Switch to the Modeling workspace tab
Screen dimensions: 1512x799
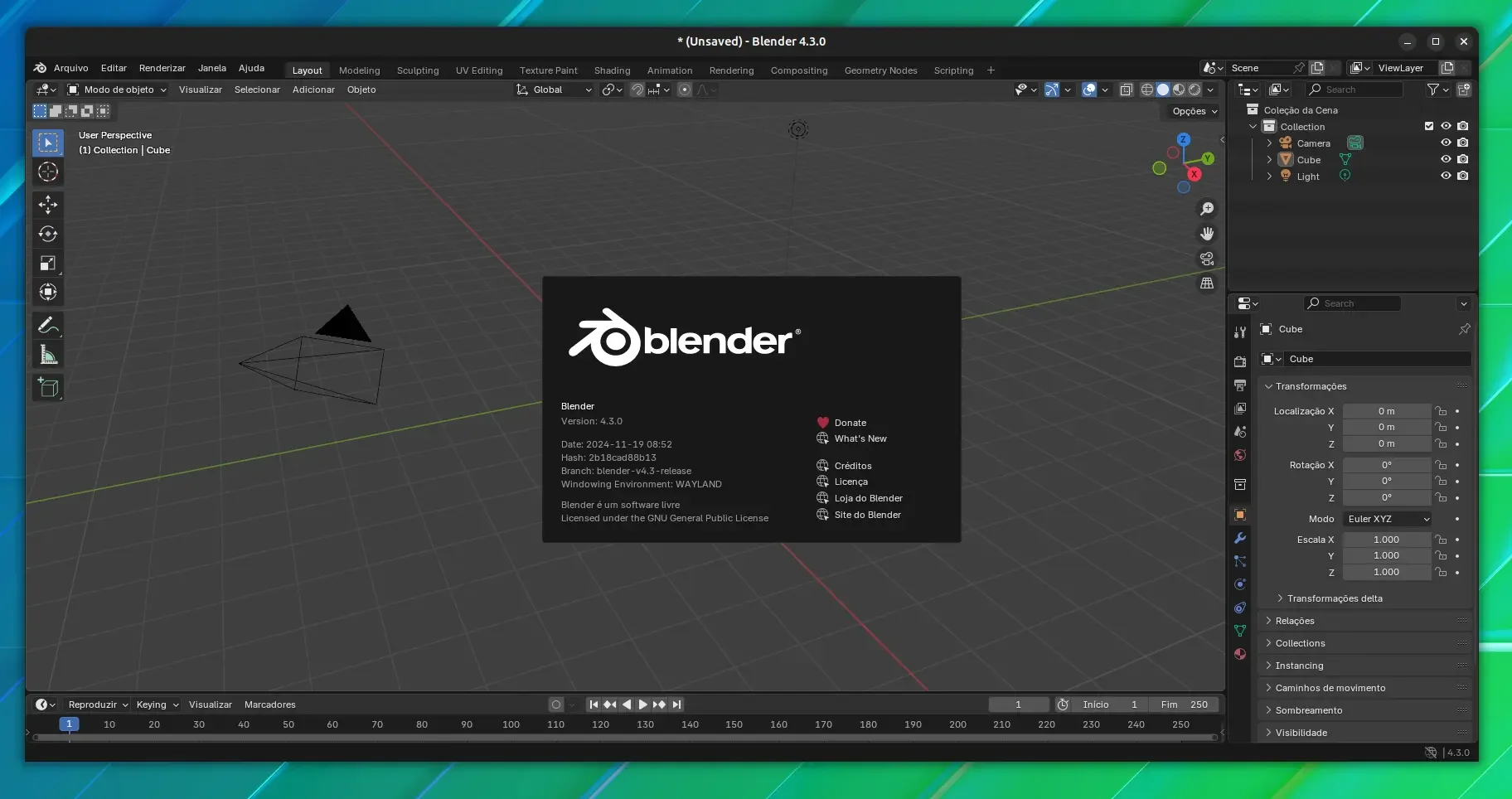(x=360, y=70)
